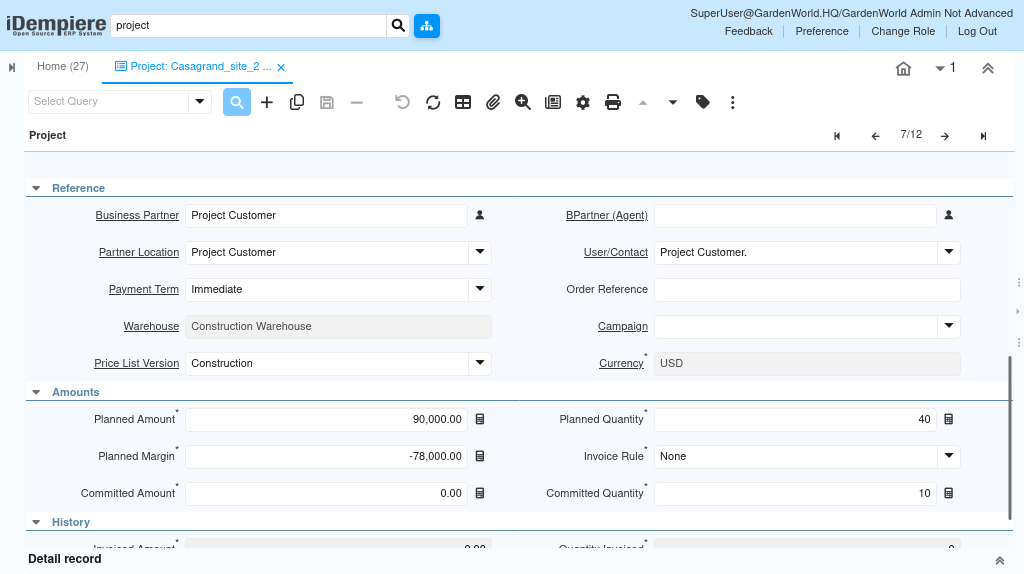
Task: Open calculator for Planned Amount
Action: coord(480,419)
